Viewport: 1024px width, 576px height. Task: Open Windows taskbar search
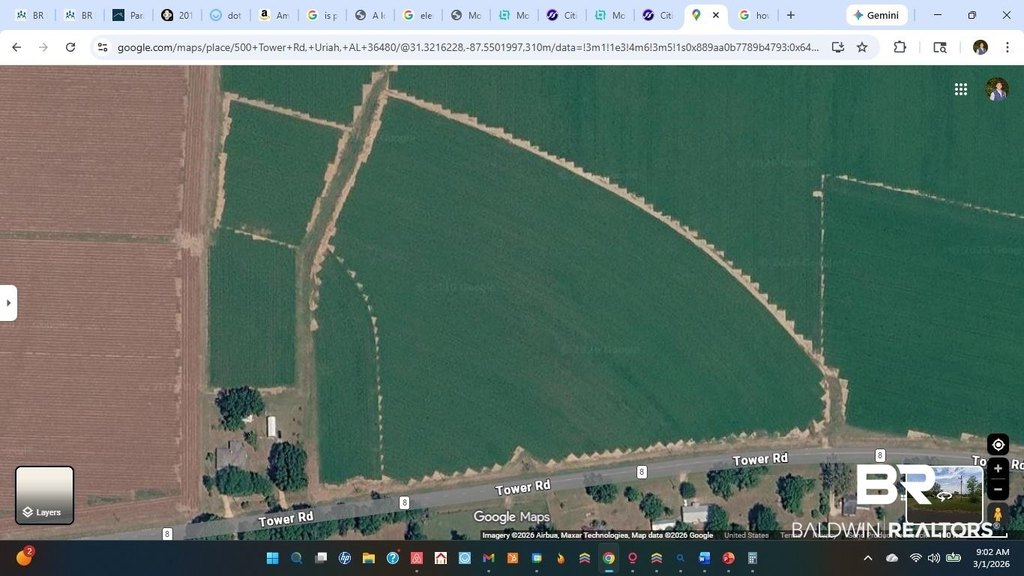tap(296, 558)
